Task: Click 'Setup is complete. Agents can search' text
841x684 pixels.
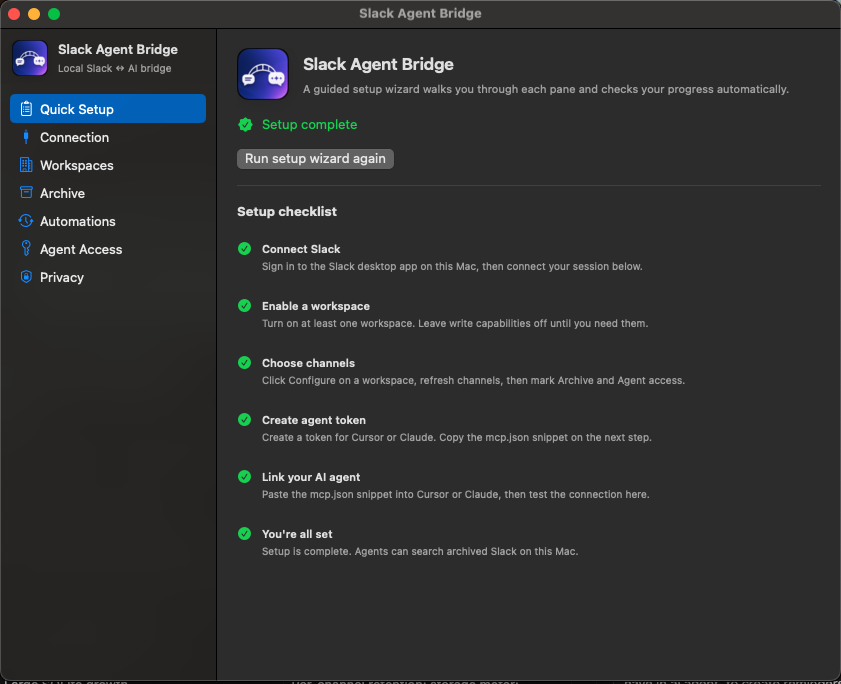Action: coord(420,551)
